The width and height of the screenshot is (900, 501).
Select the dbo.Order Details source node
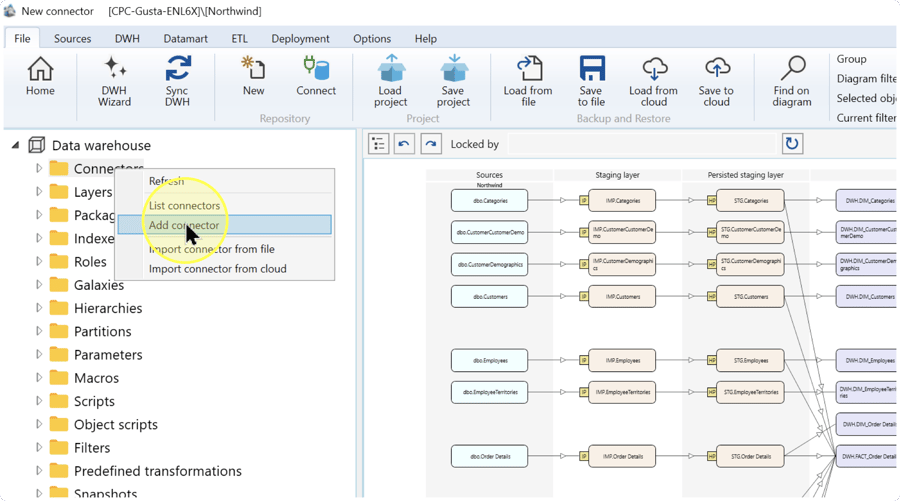point(489,456)
